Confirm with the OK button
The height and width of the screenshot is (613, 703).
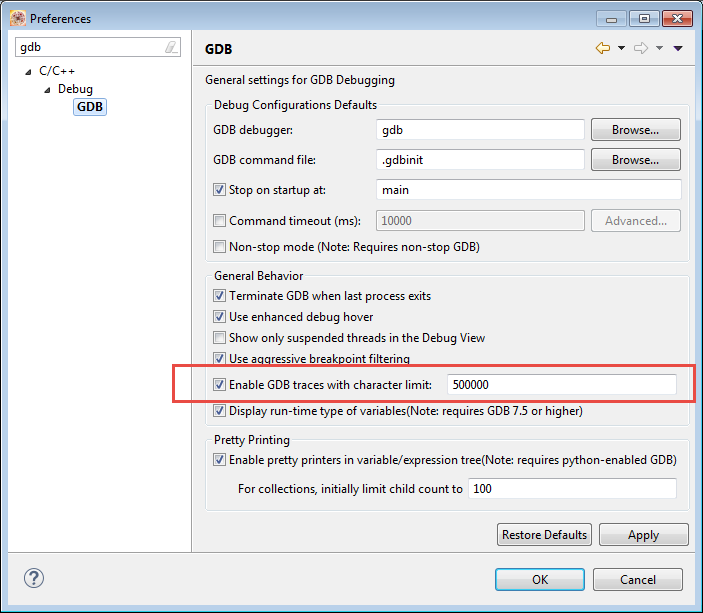540,579
